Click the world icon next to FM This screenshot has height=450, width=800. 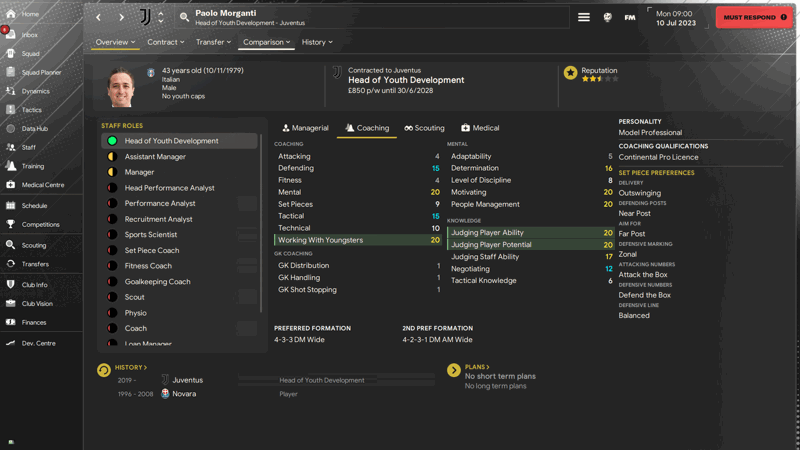coord(607,17)
